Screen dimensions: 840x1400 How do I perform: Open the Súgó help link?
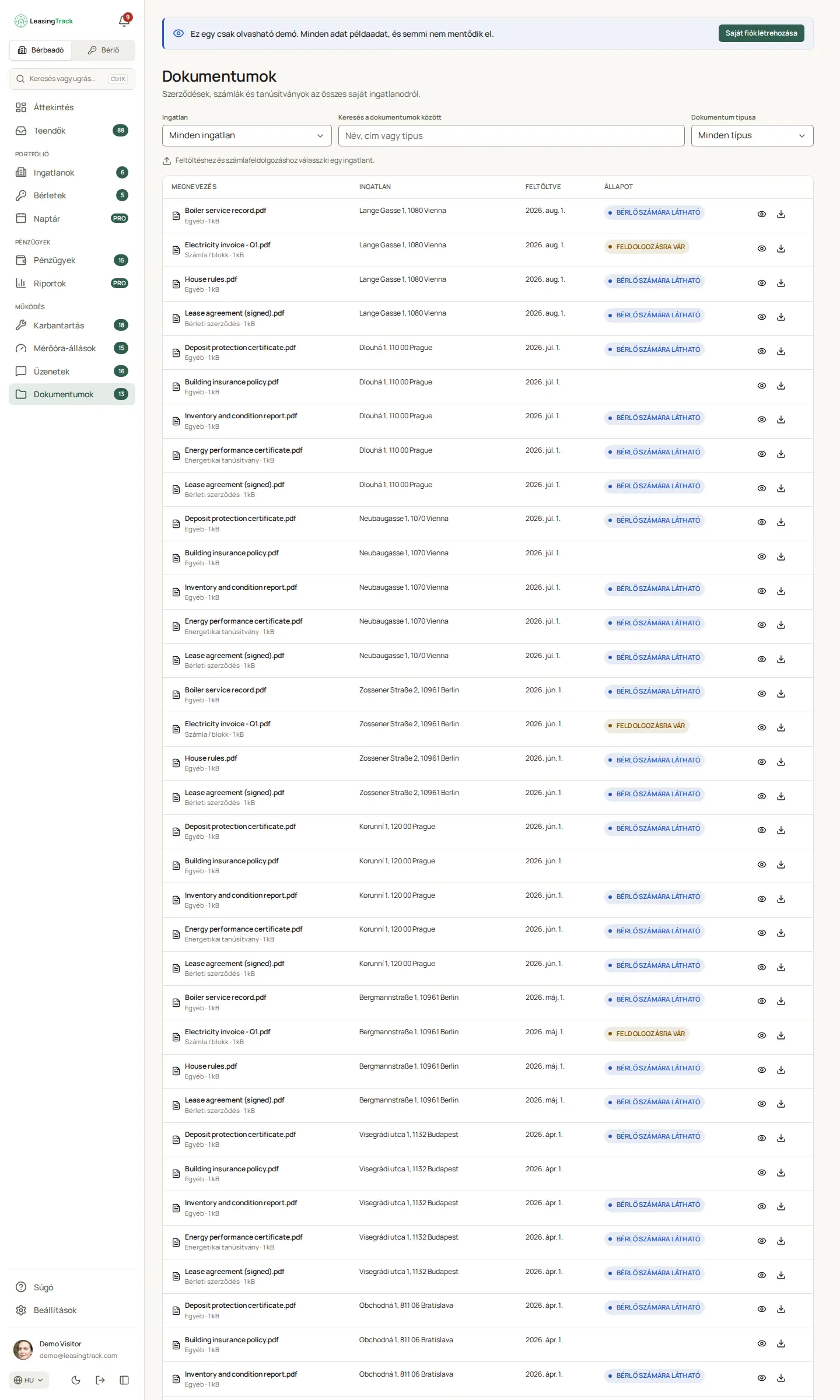tap(72, 1287)
